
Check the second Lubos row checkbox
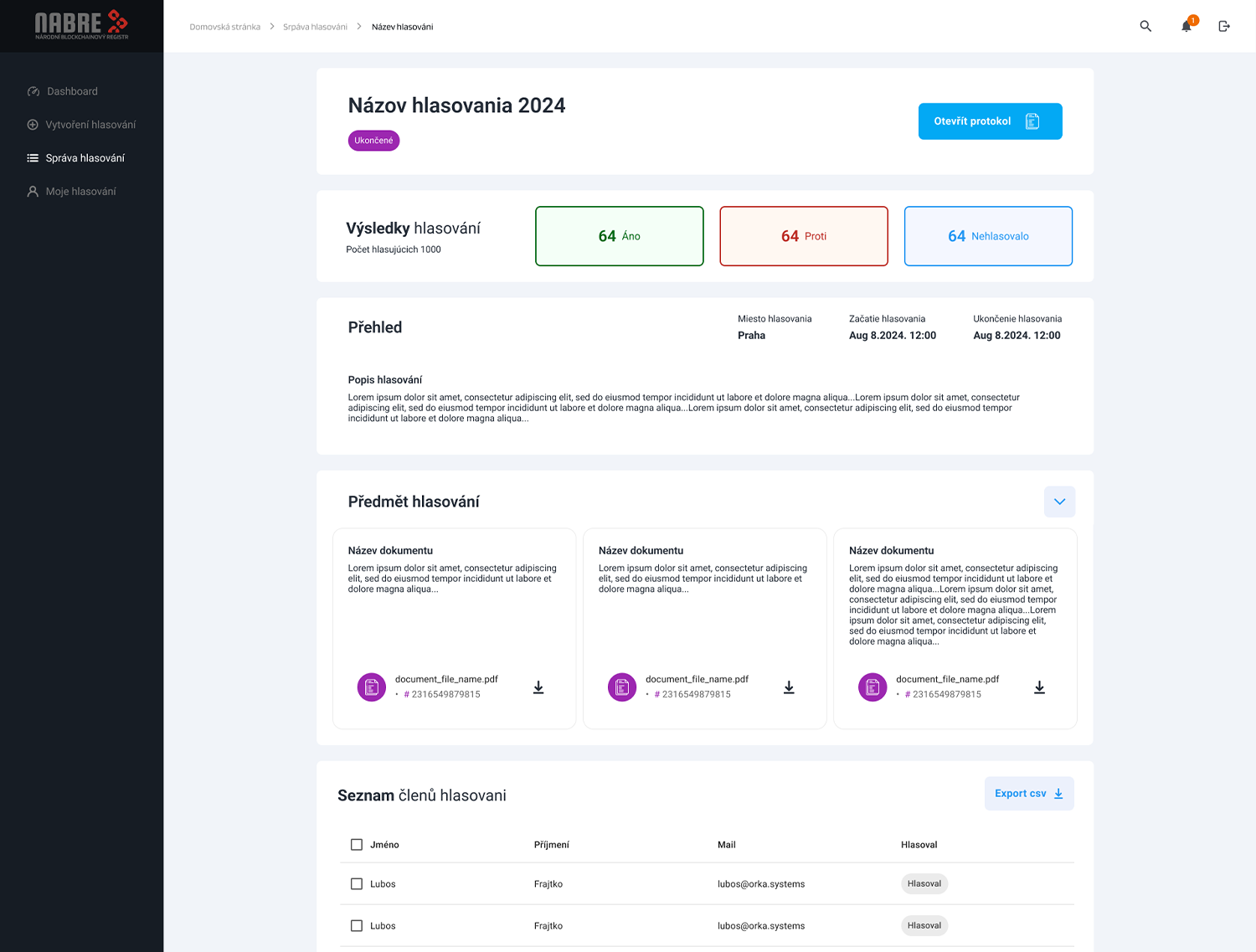coord(357,926)
